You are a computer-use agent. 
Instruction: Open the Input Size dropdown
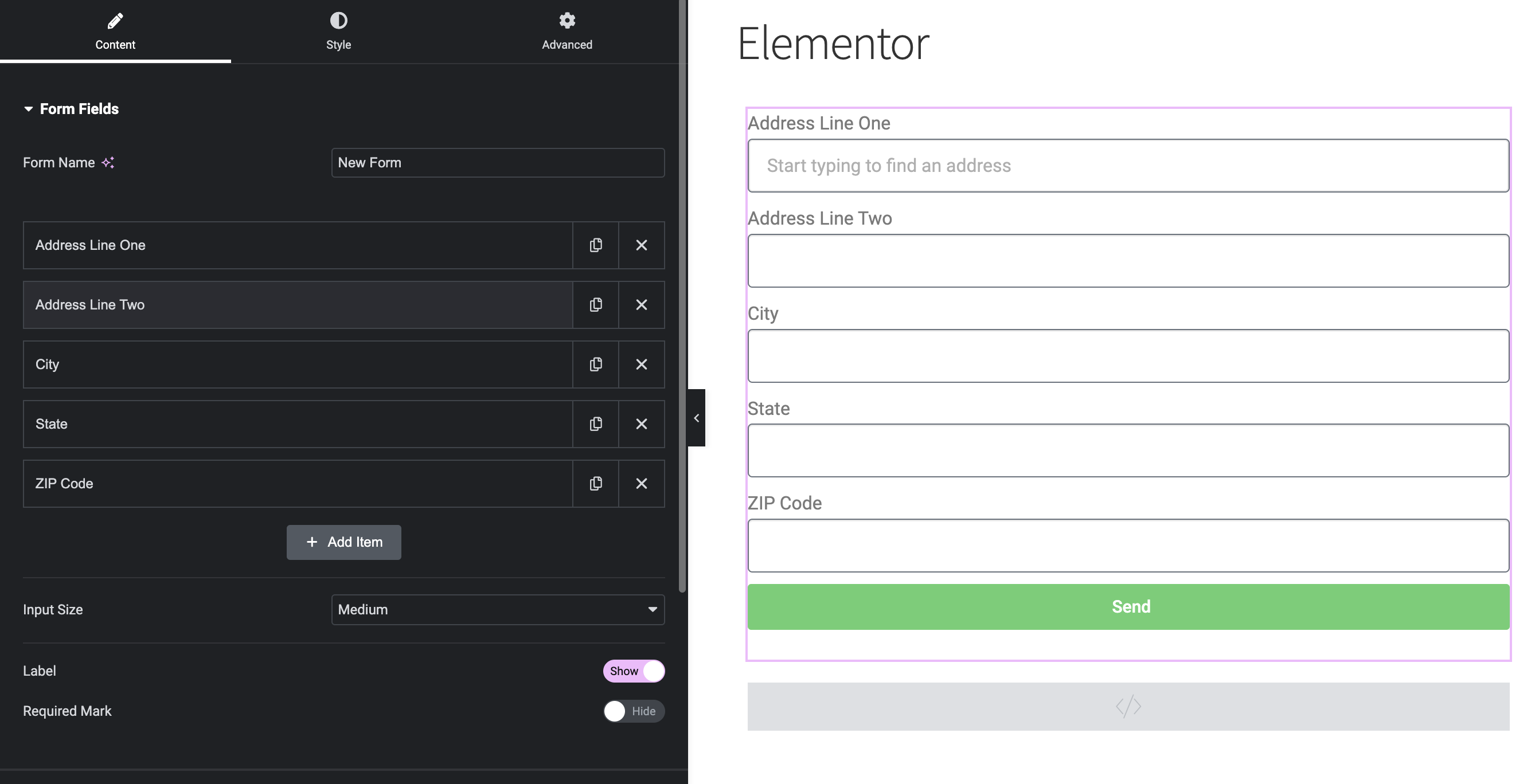(x=498, y=609)
